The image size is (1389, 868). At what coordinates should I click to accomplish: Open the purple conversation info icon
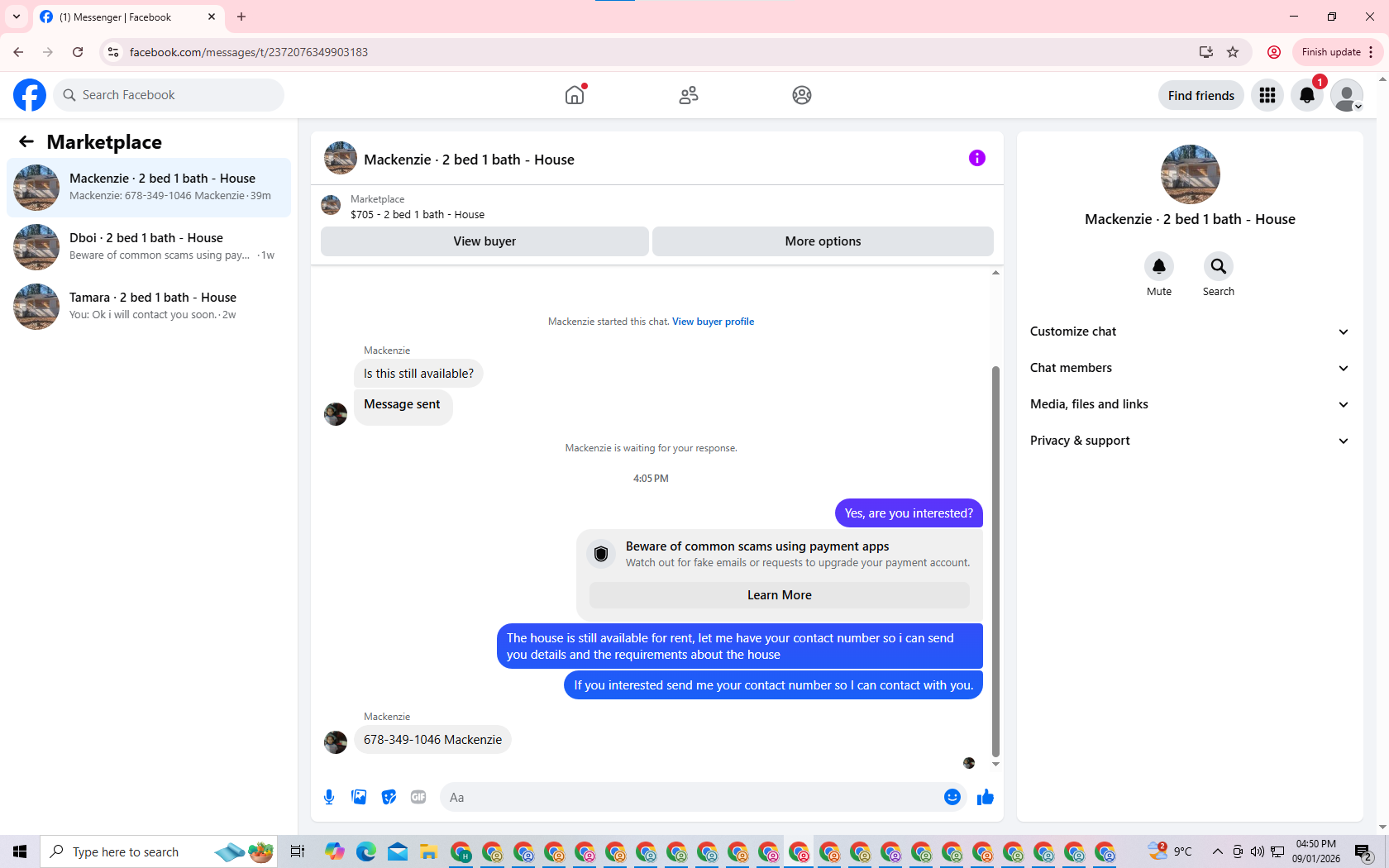[x=977, y=158]
